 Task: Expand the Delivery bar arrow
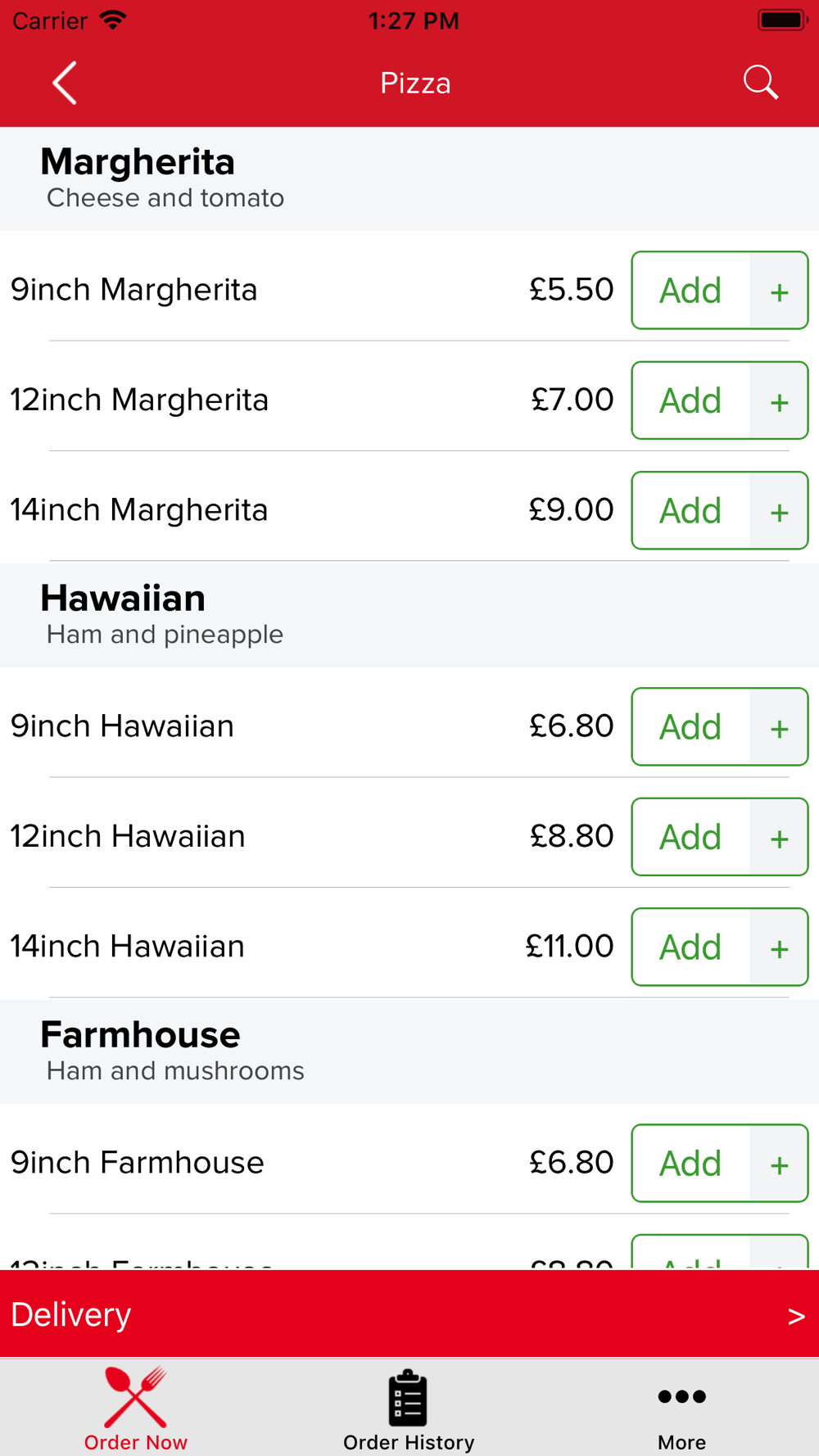coord(795,1316)
